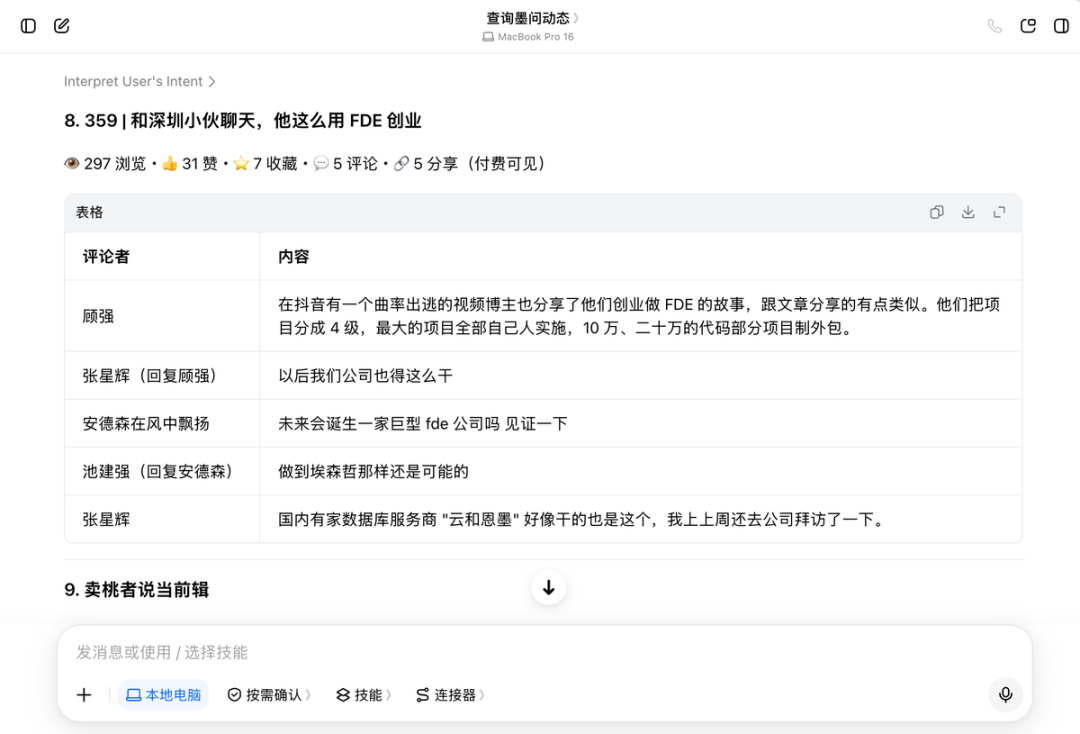This screenshot has height=734, width=1080.
Task: Open the 技能 menu
Action: click(364, 695)
